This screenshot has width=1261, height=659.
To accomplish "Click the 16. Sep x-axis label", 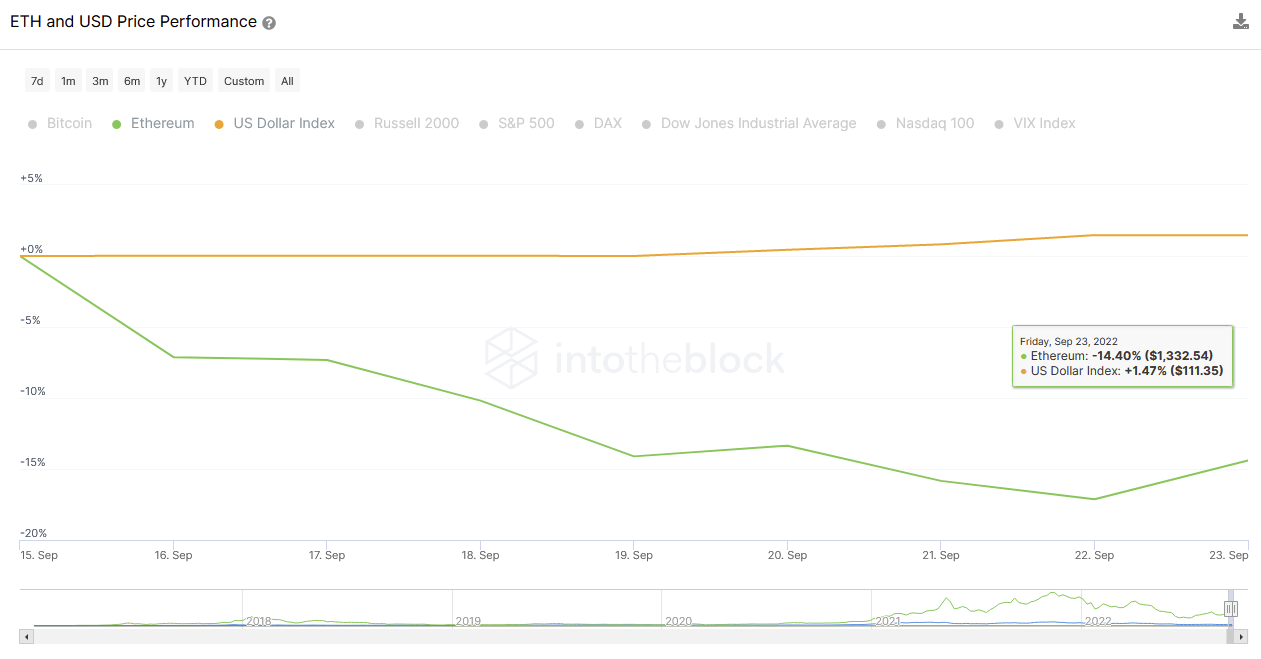I will coord(174,555).
